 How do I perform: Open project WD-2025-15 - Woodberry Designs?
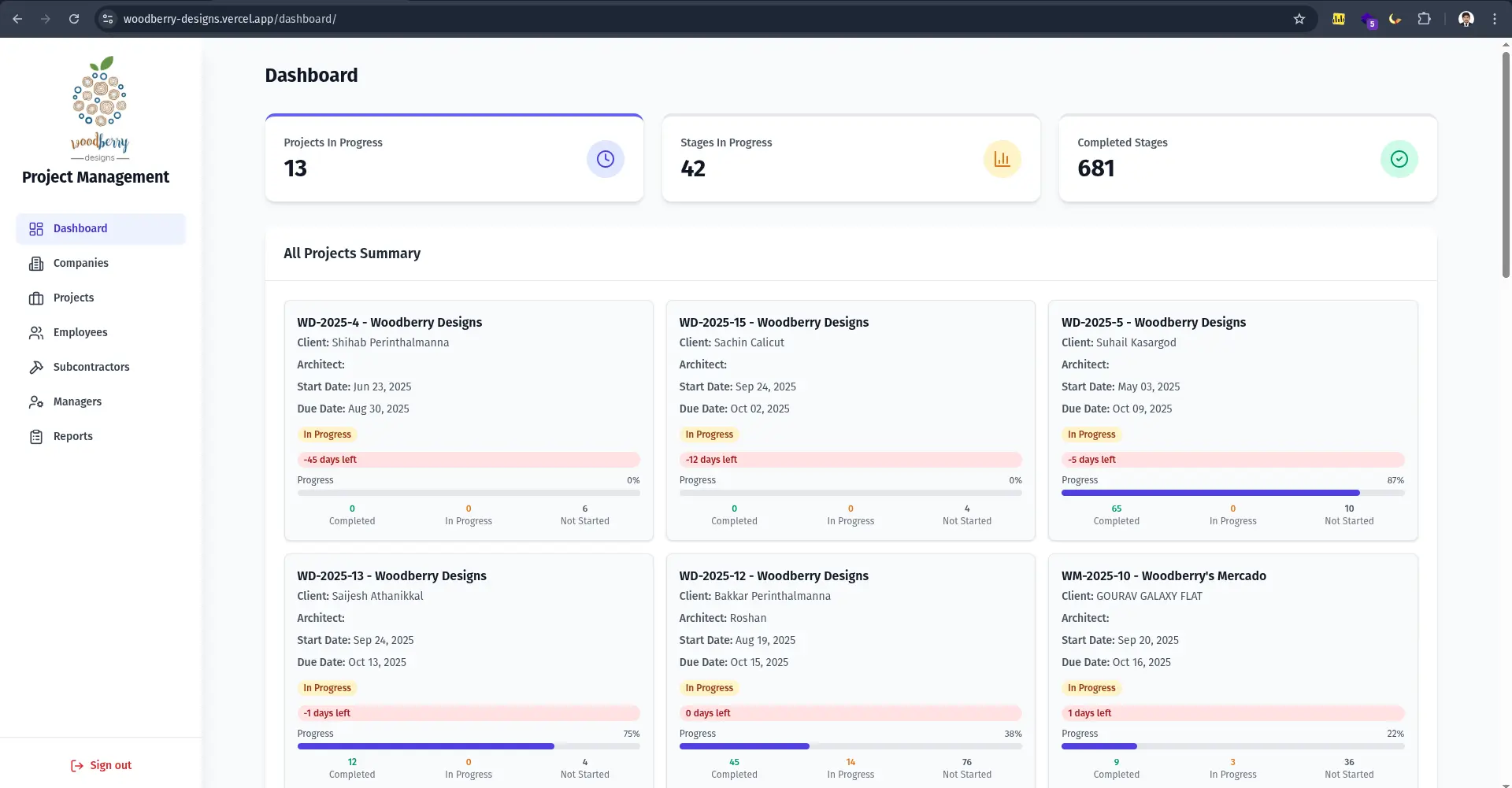point(773,322)
